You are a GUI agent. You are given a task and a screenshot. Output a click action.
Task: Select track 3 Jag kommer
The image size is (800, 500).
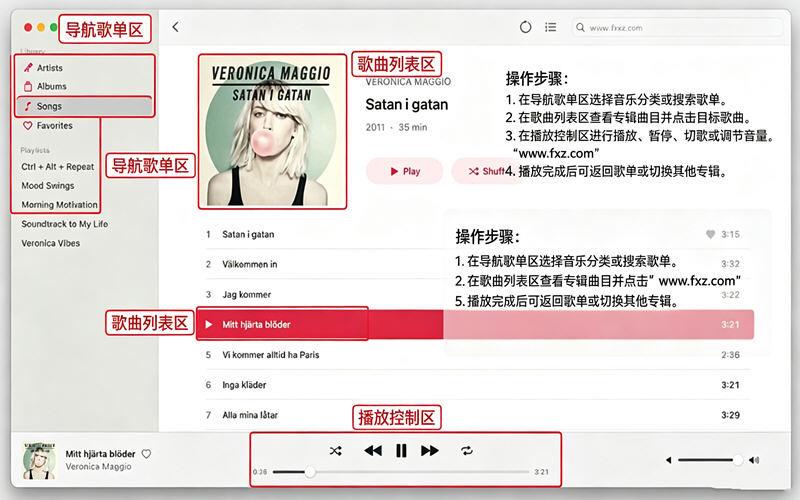point(478,294)
